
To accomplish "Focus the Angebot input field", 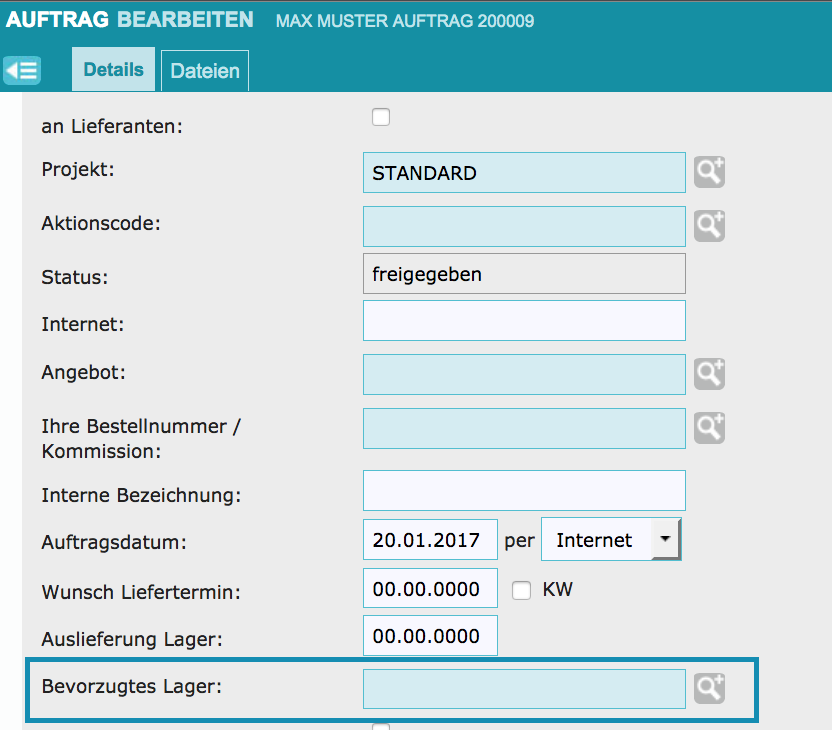I will click(x=524, y=374).
